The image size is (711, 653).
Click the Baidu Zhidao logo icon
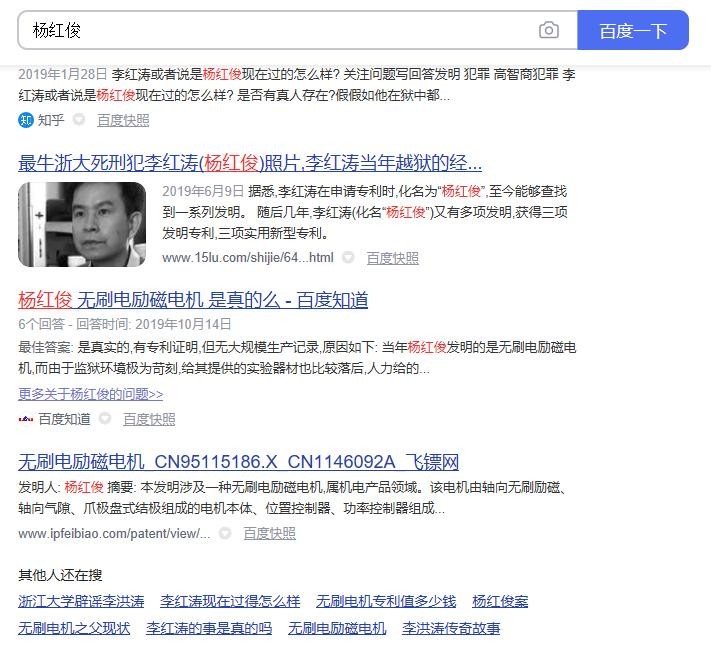click(x=26, y=419)
